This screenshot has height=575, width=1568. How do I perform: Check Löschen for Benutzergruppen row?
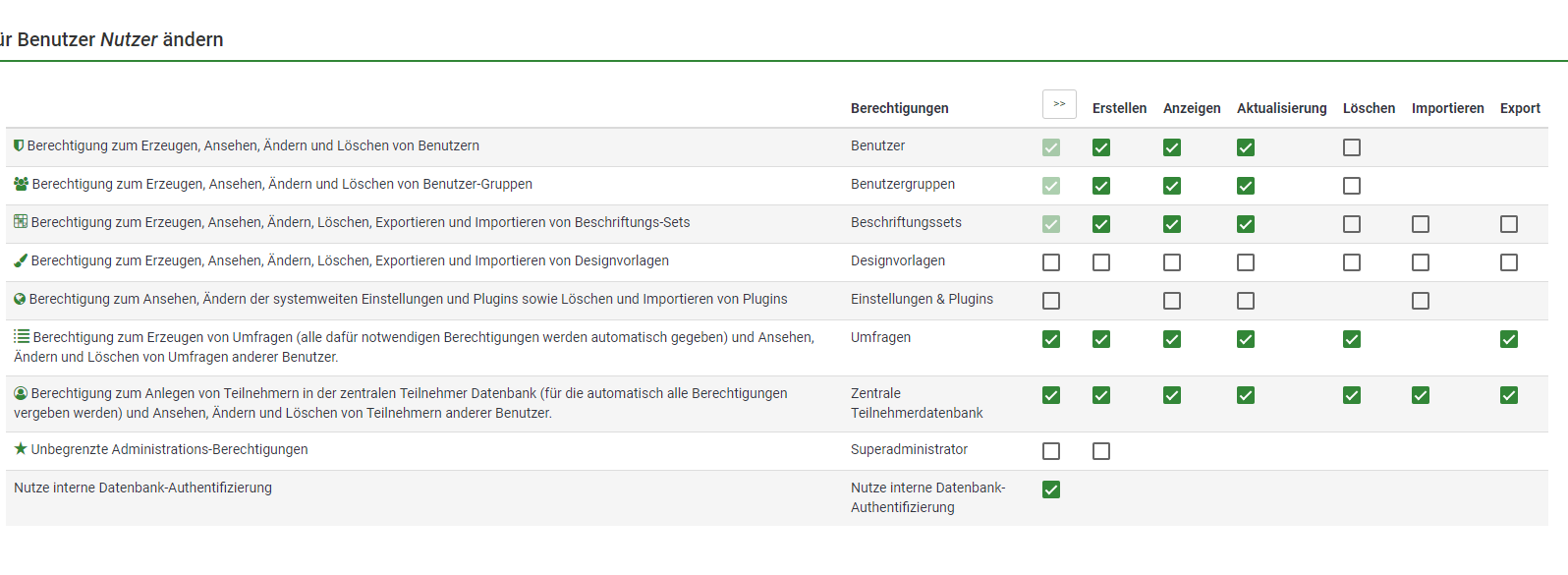click(1352, 186)
